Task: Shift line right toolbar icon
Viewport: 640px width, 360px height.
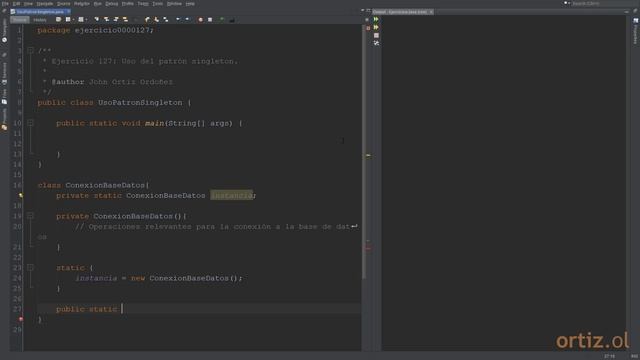Action: click(187, 19)
